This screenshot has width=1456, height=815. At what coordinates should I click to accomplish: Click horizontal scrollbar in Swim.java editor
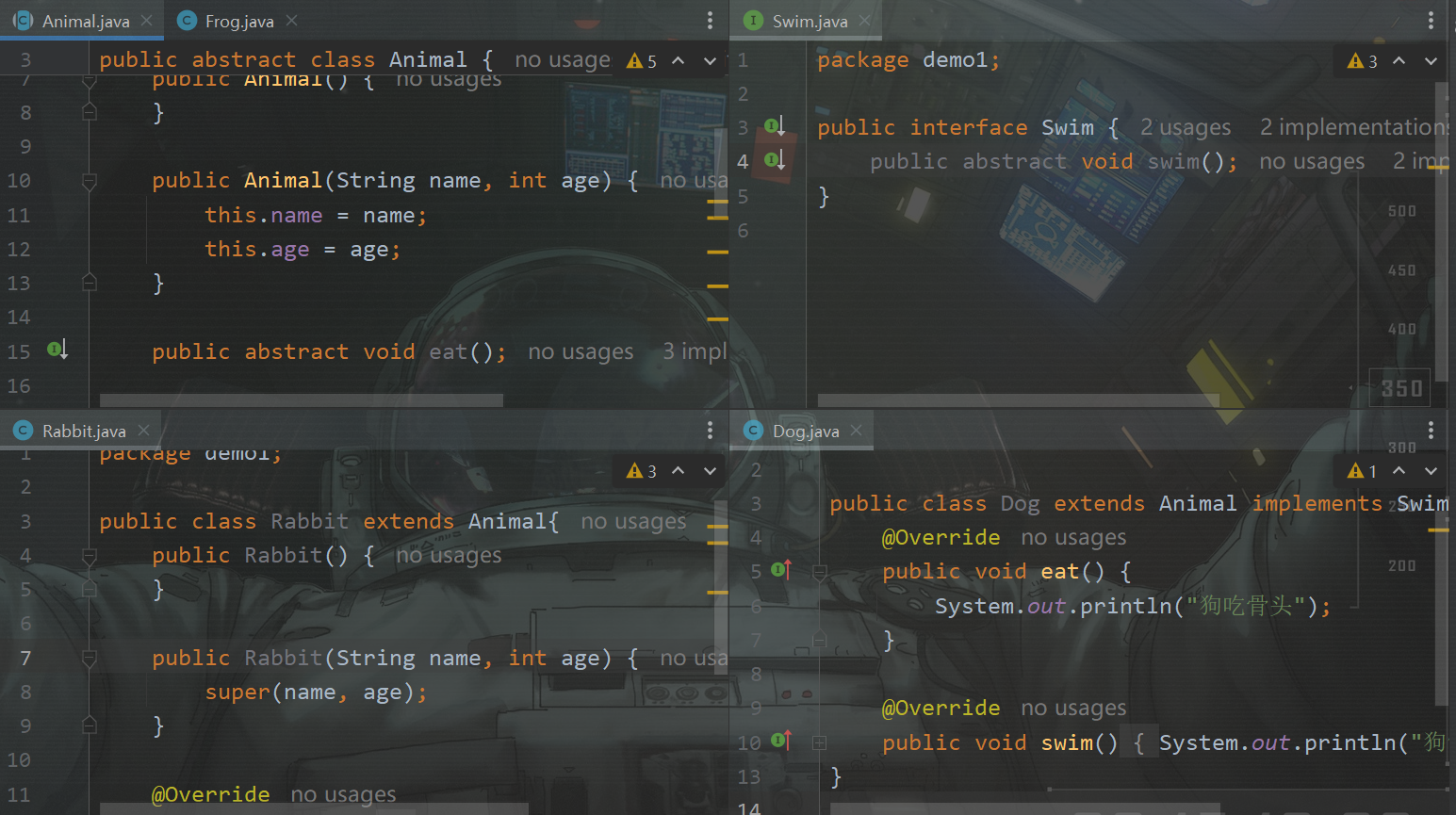click(1019, 400)
